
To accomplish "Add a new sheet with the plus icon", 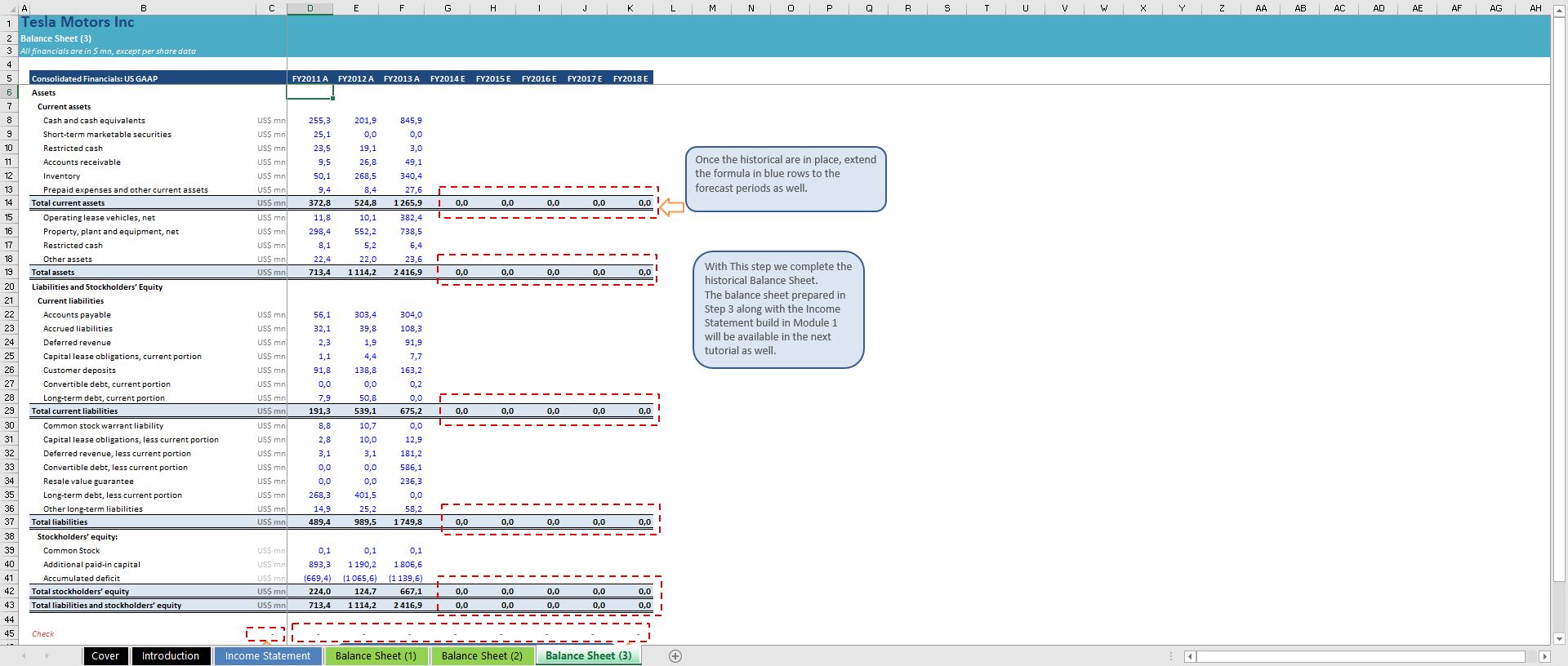I will (675, 656).
